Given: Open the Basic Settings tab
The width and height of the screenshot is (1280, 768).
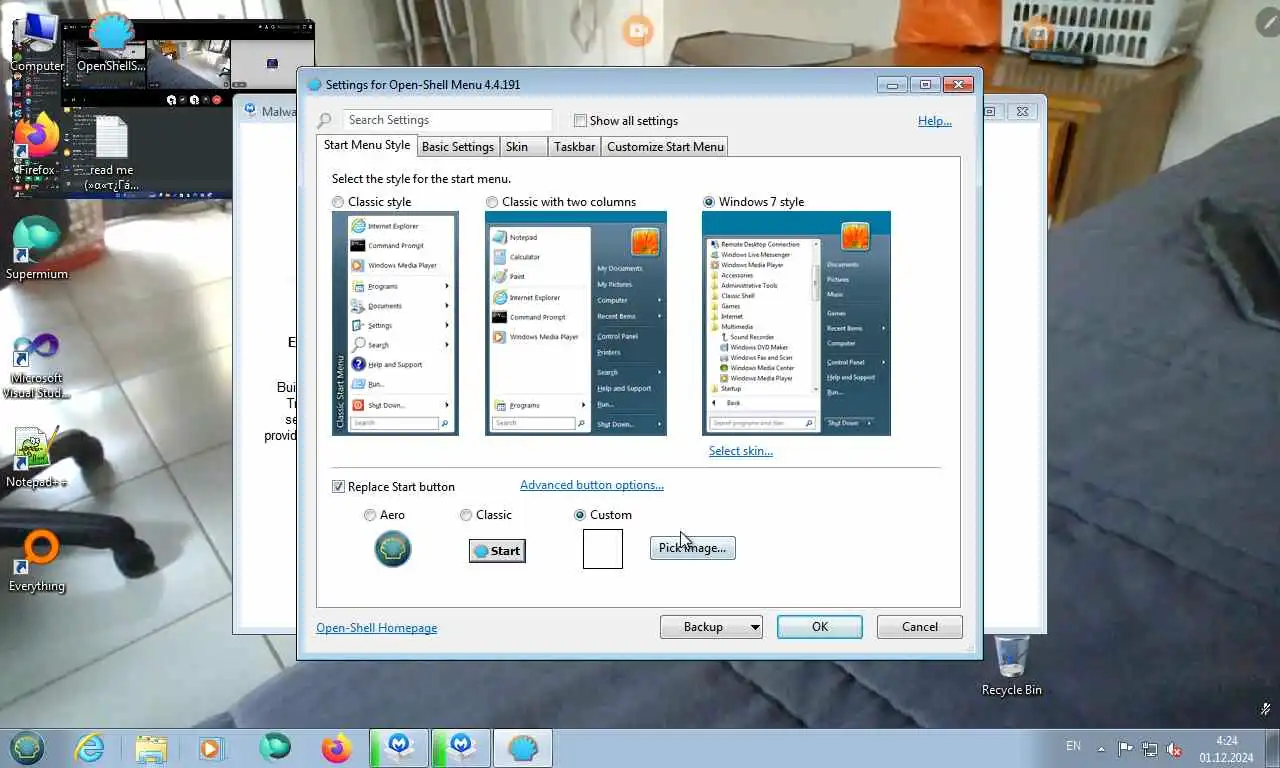Looking at the screenshot, I should point(458,147).
